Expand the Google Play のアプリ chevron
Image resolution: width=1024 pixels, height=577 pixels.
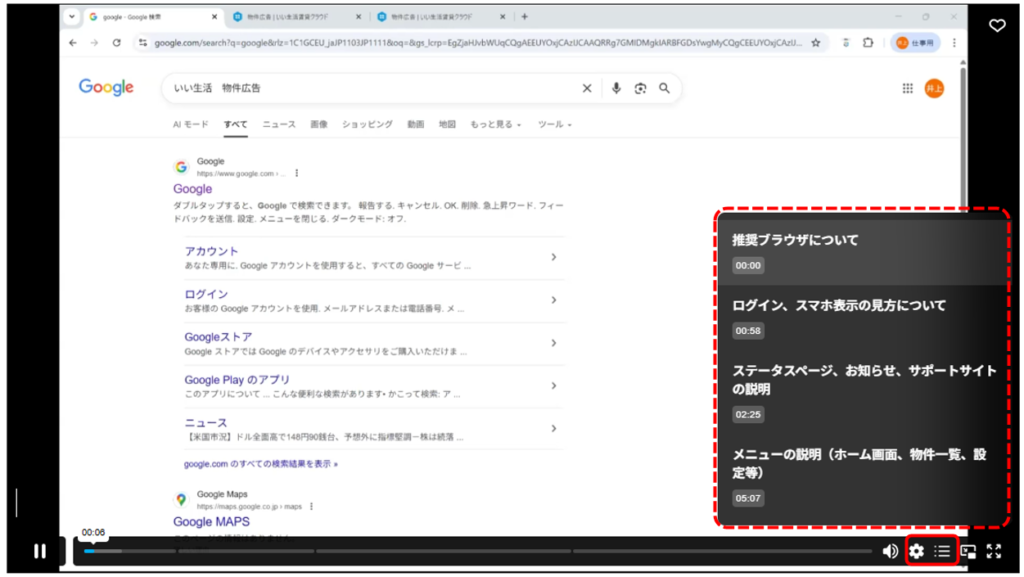pos(553,386)
